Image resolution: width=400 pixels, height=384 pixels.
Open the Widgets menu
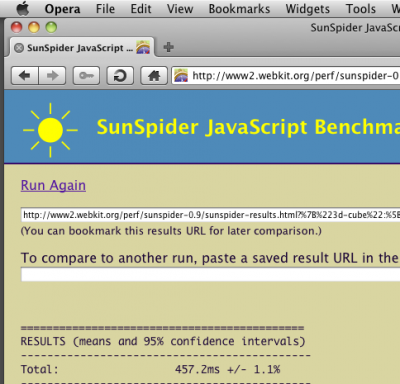tap(308, 9)
